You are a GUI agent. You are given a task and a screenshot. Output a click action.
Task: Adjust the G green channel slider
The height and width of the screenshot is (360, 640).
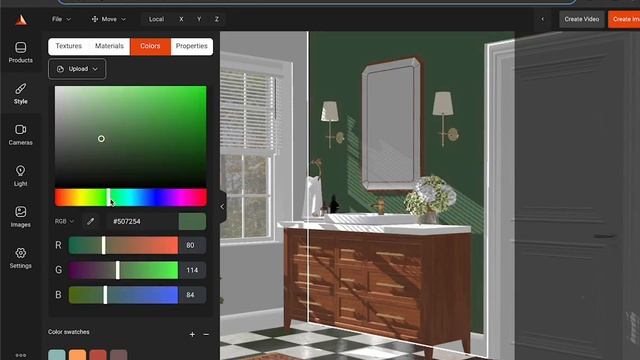[123, 270]
